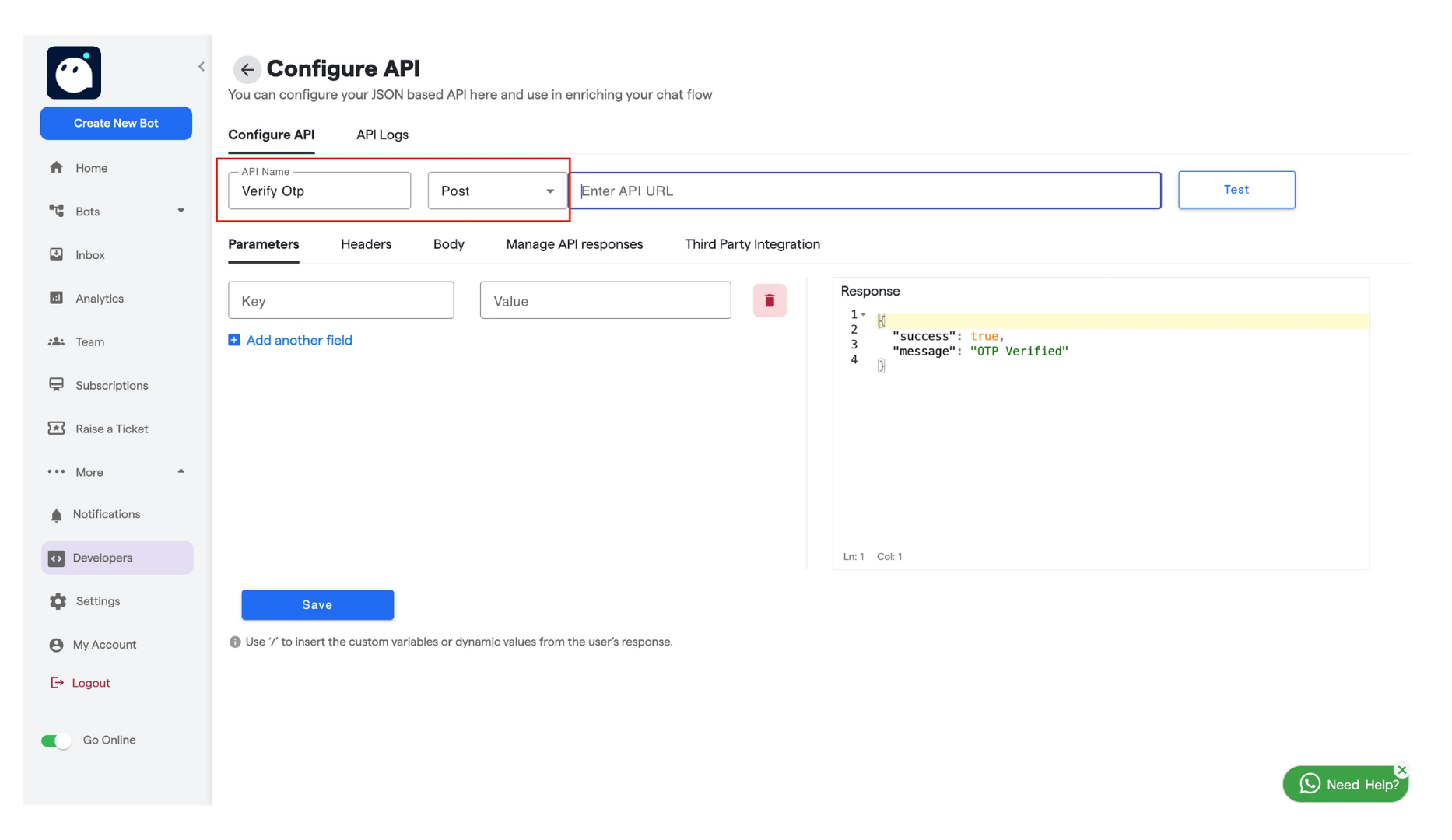1452x840 pixels.
Task: Click the Enter API URL field
Action: [x=866, y=190]
